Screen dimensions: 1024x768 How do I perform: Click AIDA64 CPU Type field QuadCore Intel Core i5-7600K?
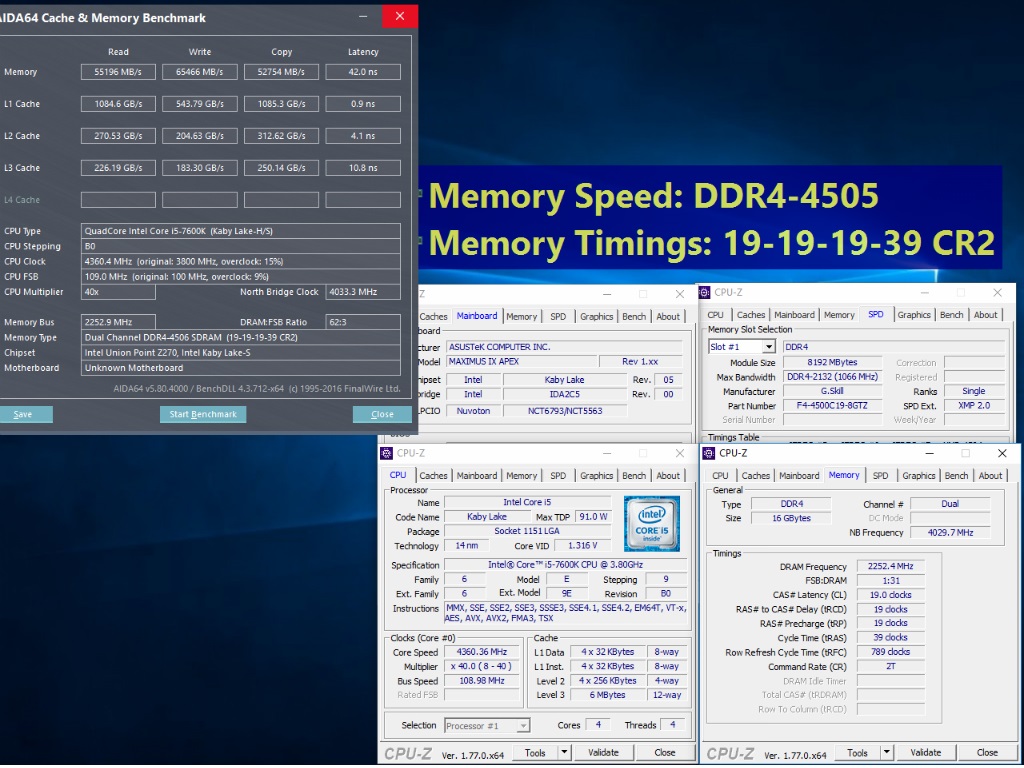coord(241,231)
